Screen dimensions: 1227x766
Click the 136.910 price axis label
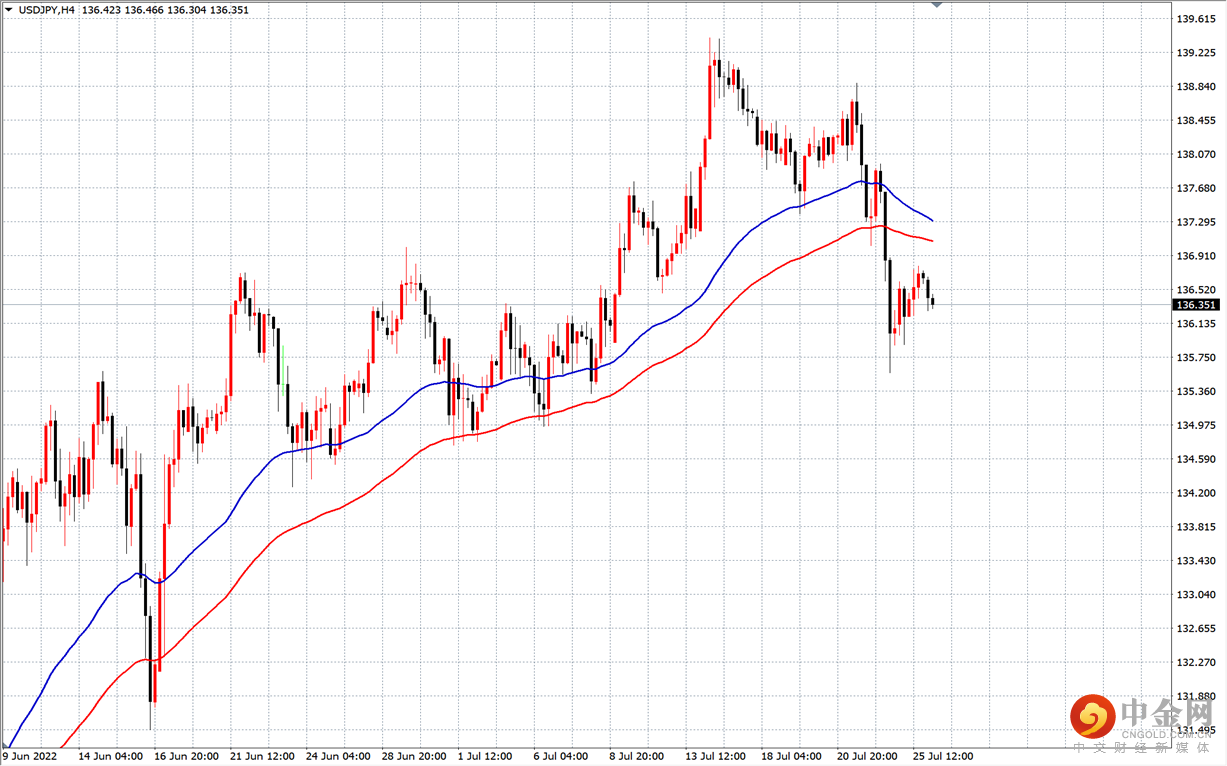click(x=1196, y=256)
